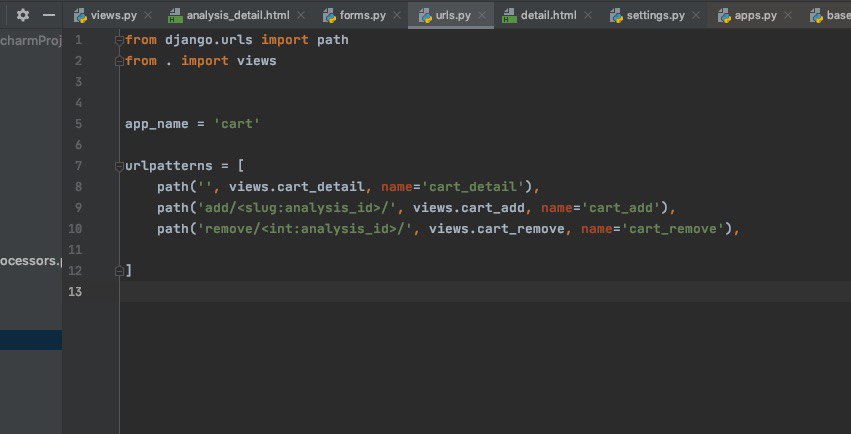Click imported views name on line 2
The width and height of the screenshot is (851, 434).
pyautogui.click(x=257, y=61)
